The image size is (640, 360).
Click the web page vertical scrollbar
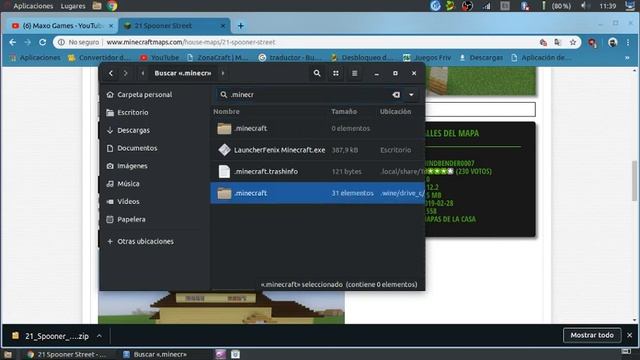point(634,181)
